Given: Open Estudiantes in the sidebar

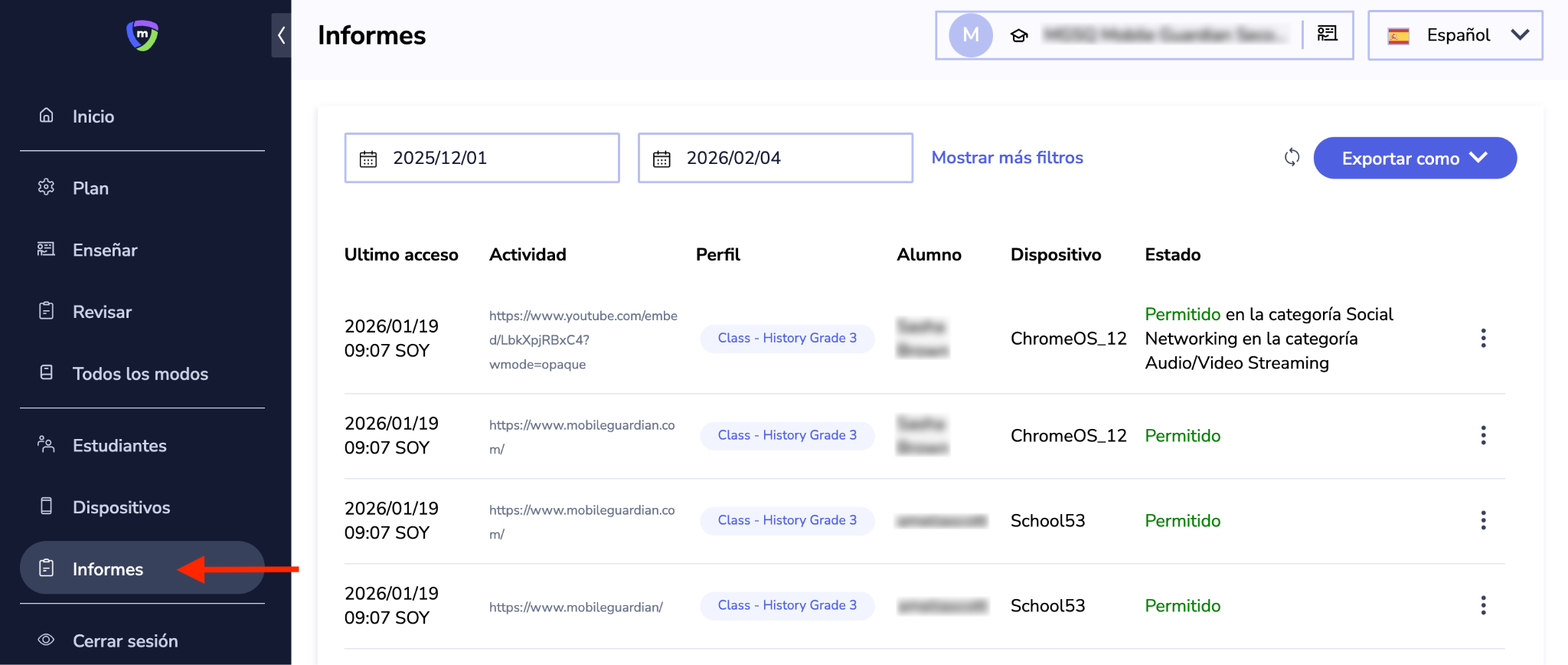Looking at the screenshot, I should click(x=119, y=446).
